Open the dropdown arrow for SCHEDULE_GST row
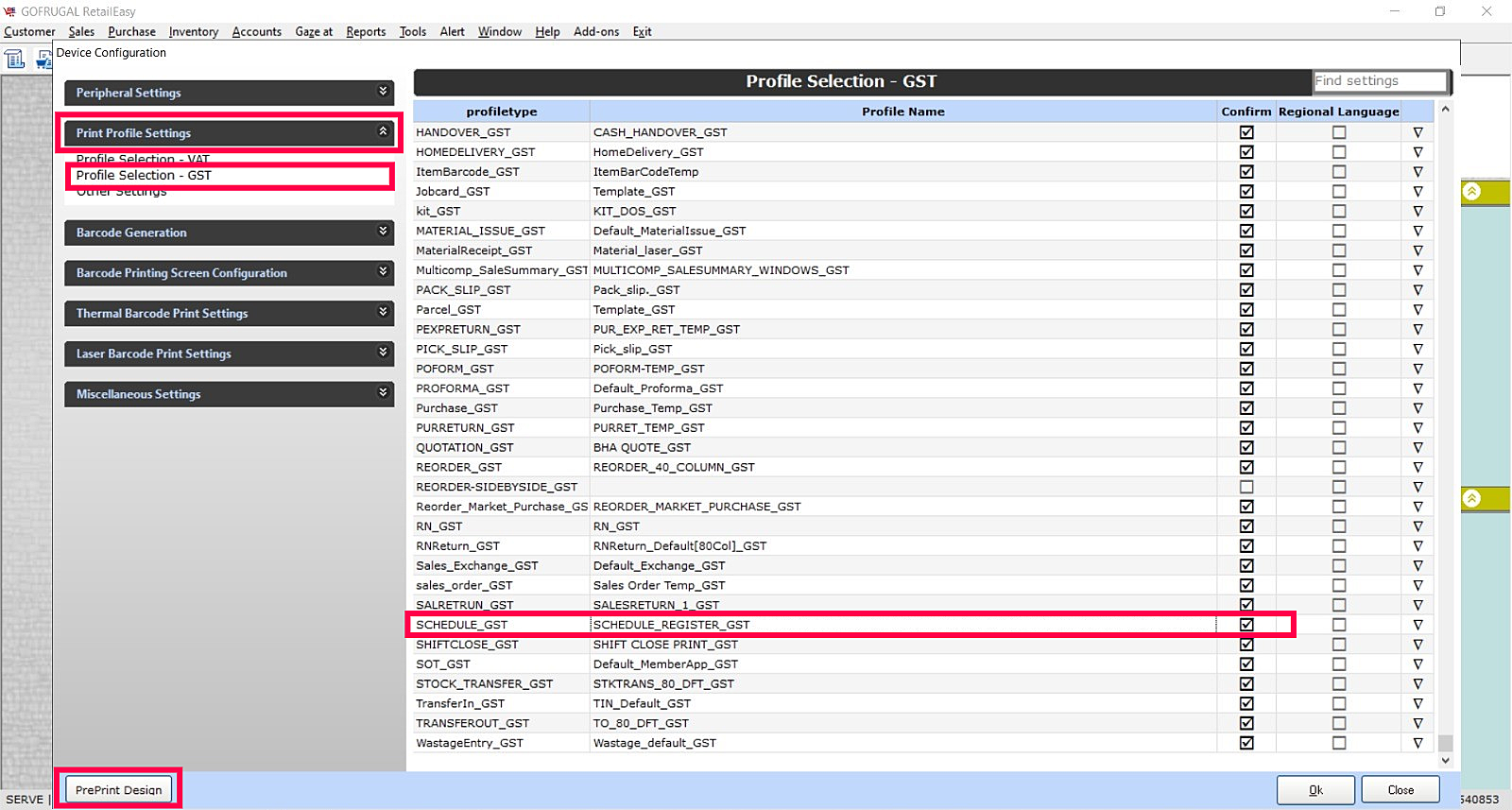Screen dimensions: 1512x810 coord(1417,625)
